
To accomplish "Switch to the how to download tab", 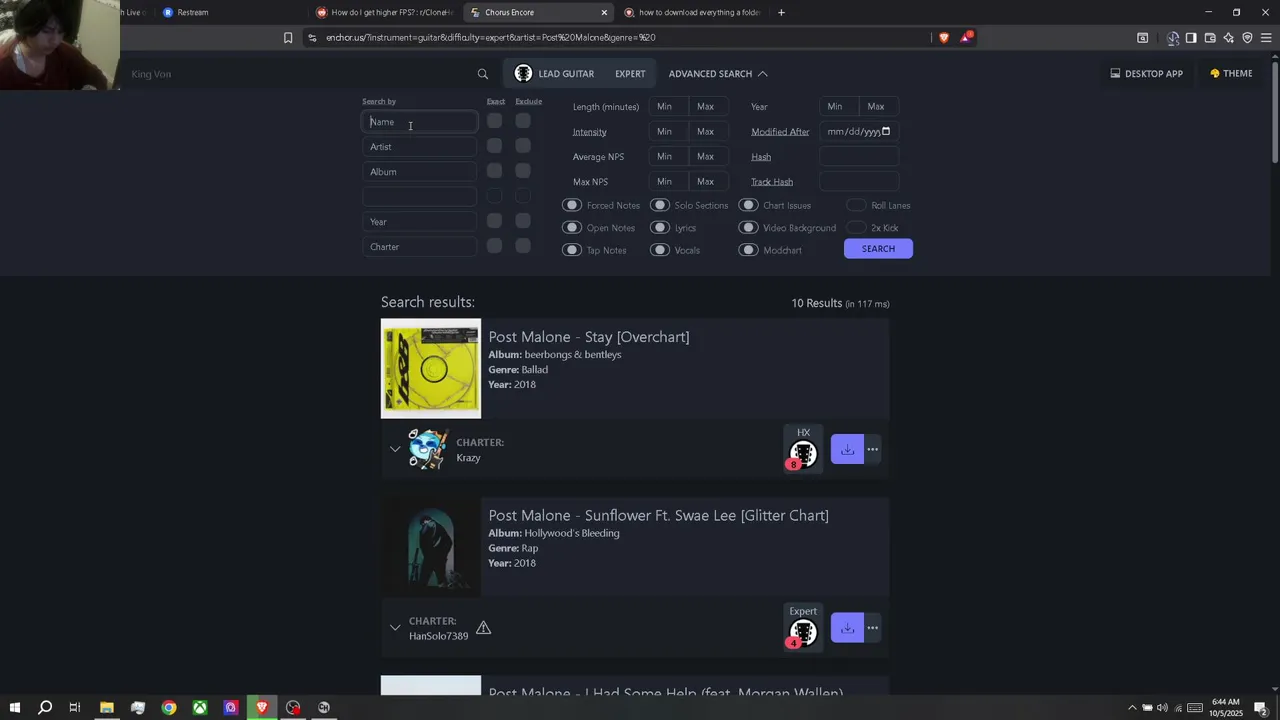I will pyautogui.click(x=692, y=12).
